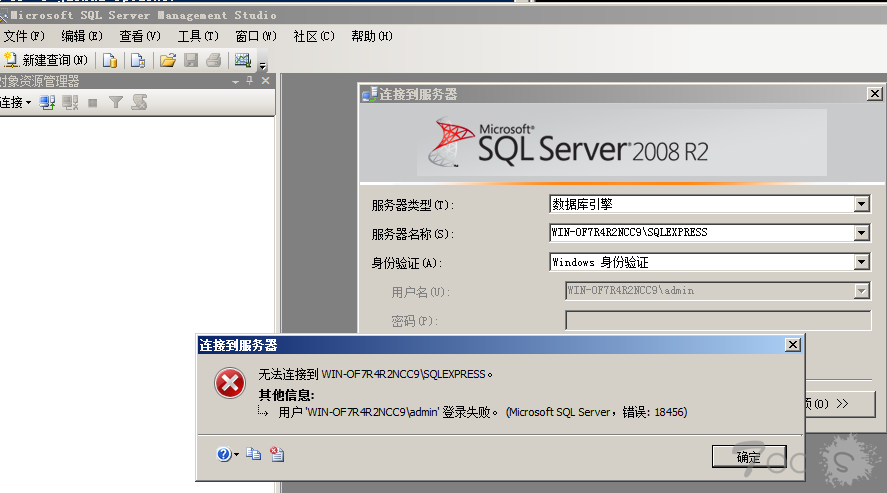Viewport: 887px width, 493px height.
Task: Click the disabled 密码 password field
Action: click(718, 320)
